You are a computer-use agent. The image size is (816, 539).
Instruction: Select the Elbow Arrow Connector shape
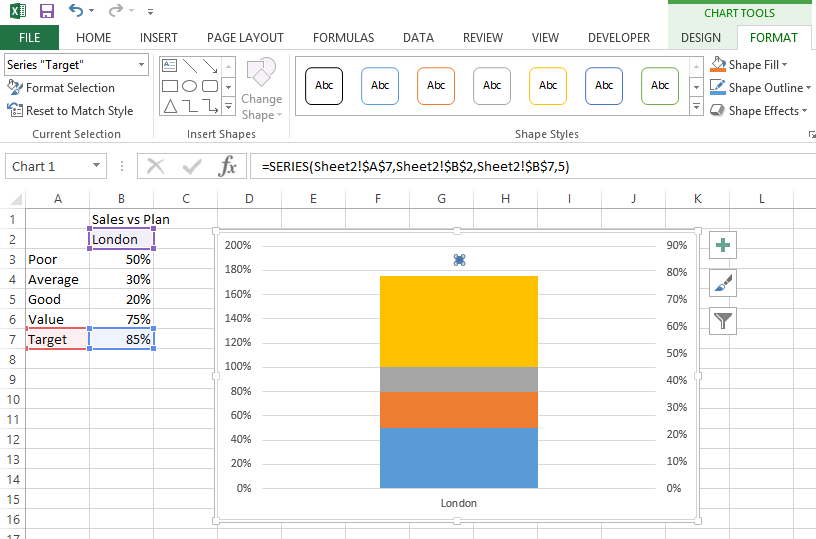point(210,106)
